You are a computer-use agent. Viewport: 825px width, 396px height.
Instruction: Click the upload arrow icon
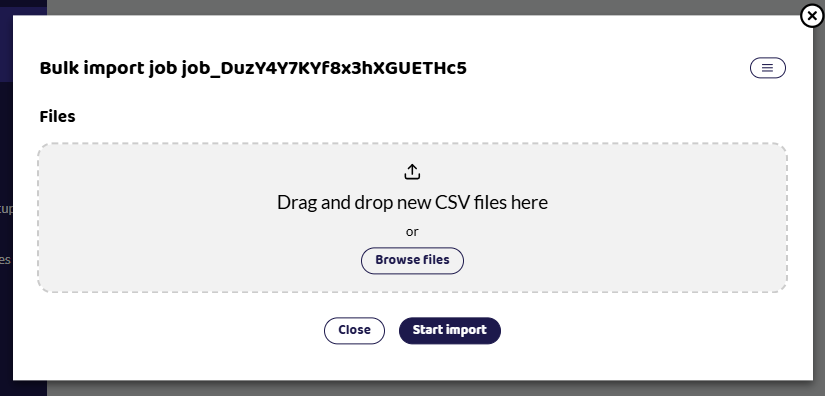click(x=412, y=171)
